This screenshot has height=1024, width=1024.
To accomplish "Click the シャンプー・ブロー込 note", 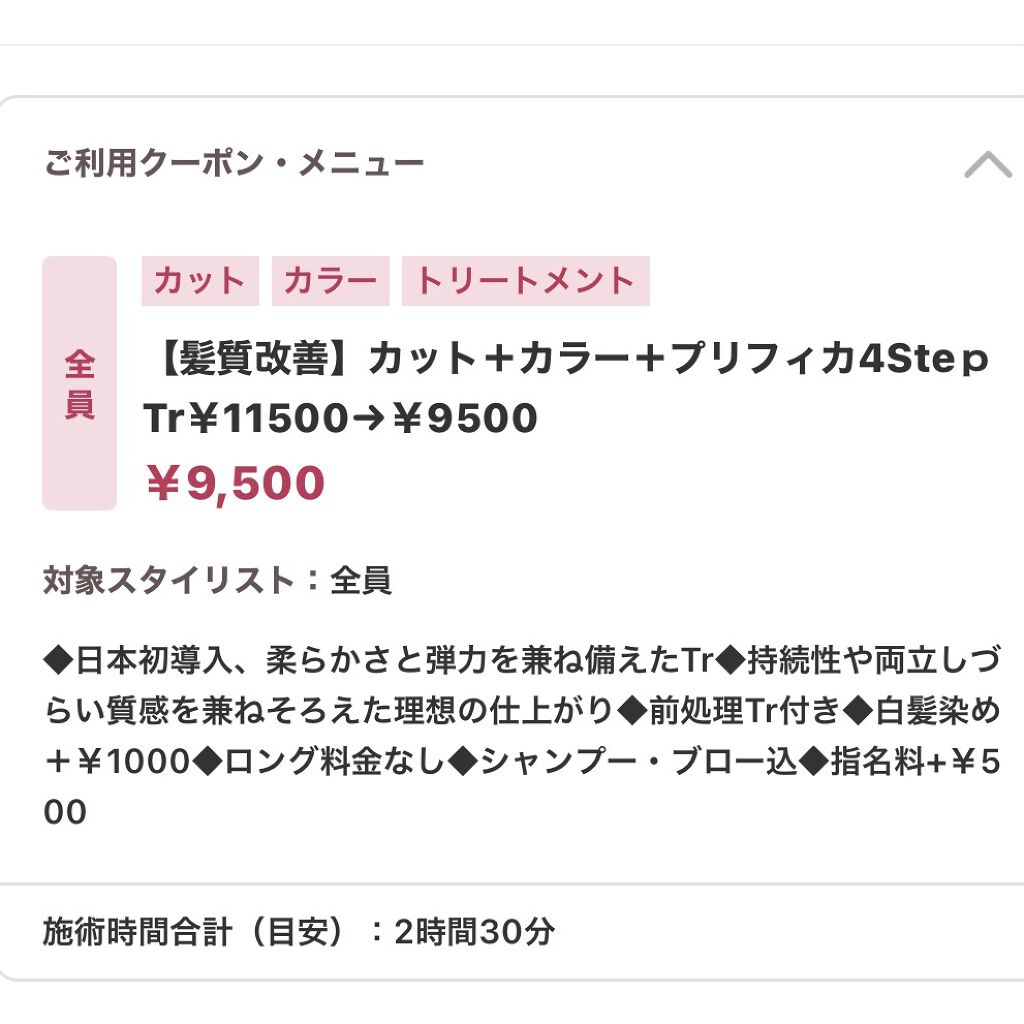I will pyautogui.click(x=638, y=761).
